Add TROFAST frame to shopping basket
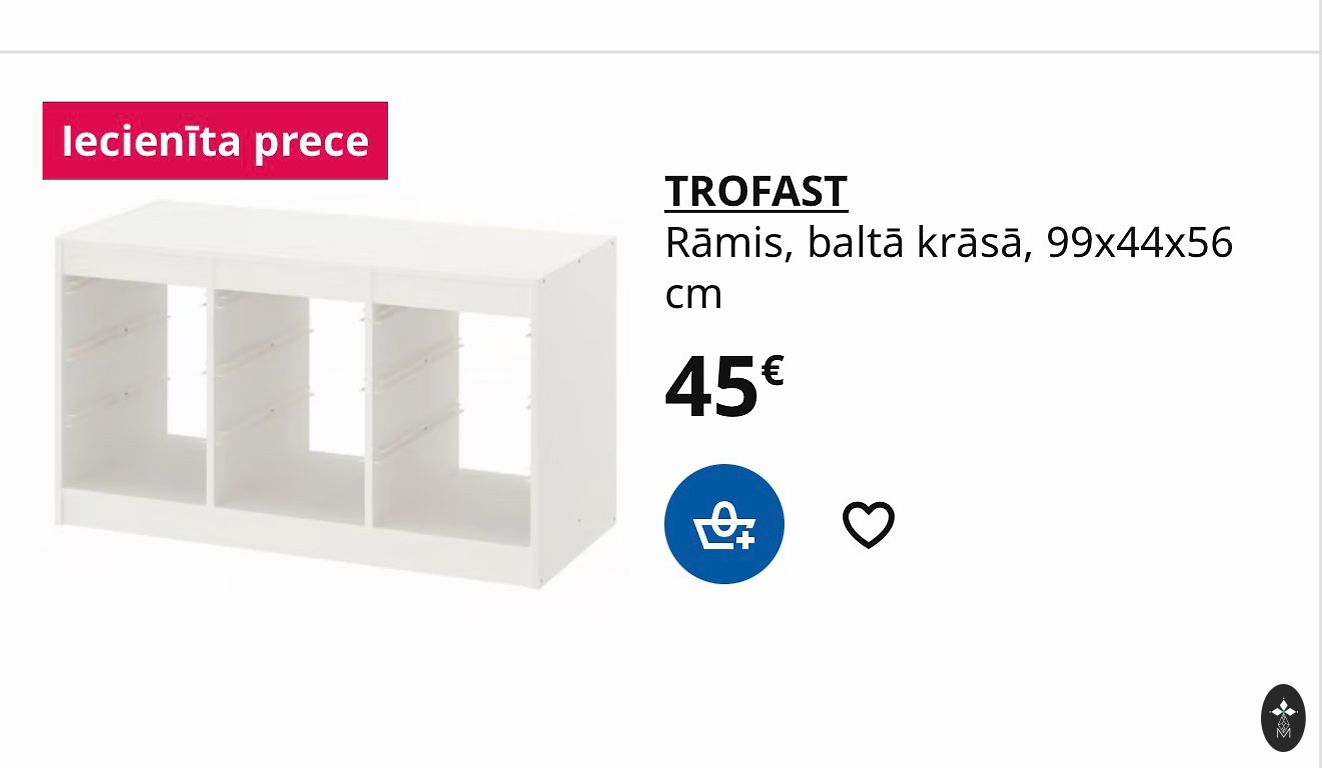The image size is (1322, 768). tap(724, 524)
